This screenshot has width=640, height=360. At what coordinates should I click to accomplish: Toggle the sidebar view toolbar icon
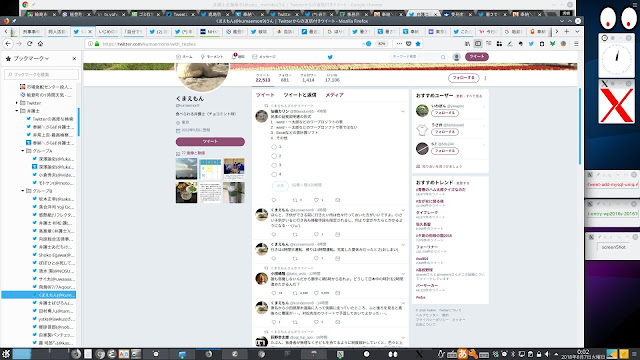(x=478, y=44)
